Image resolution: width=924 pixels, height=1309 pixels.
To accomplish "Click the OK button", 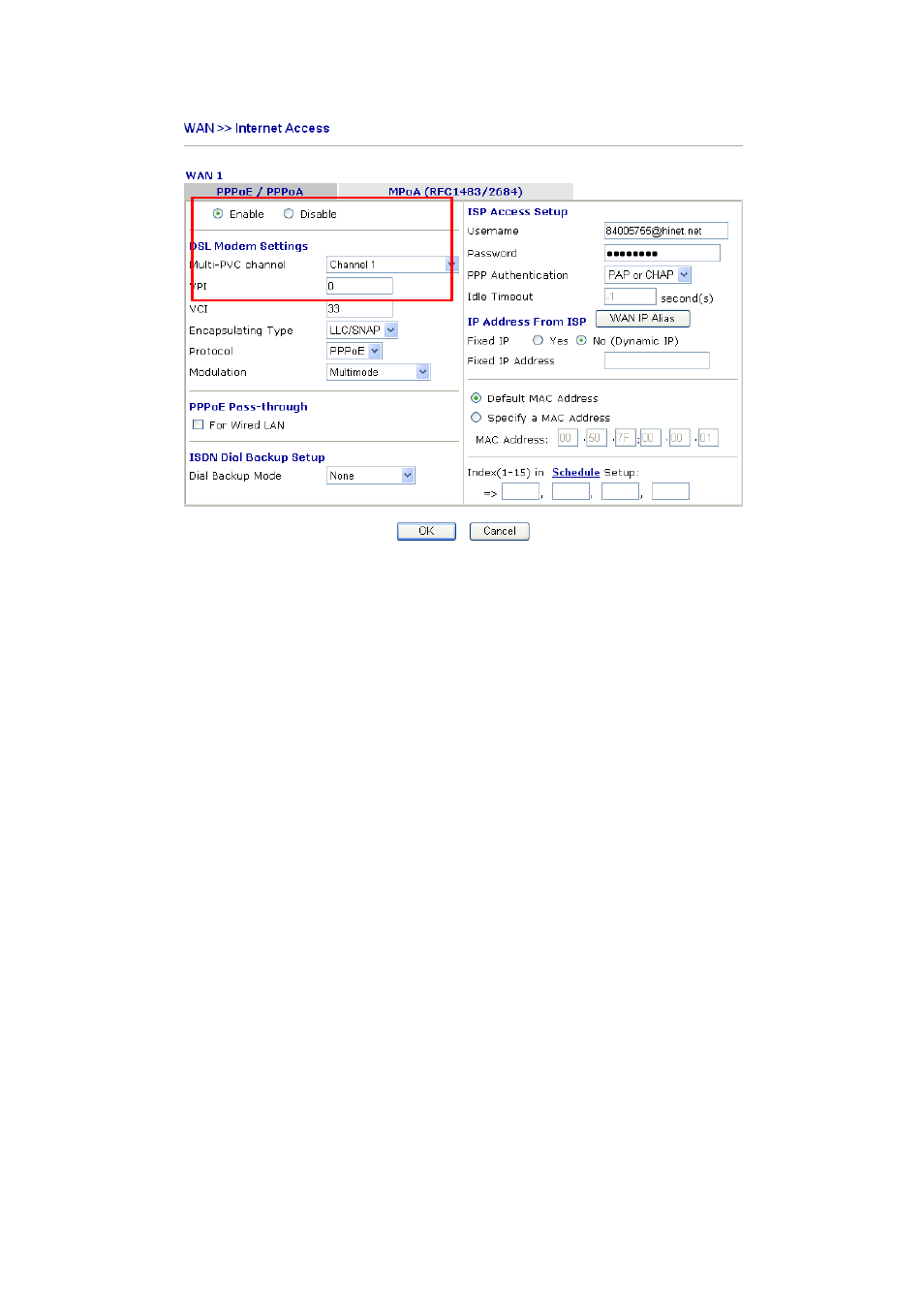I will pos(426,531).
